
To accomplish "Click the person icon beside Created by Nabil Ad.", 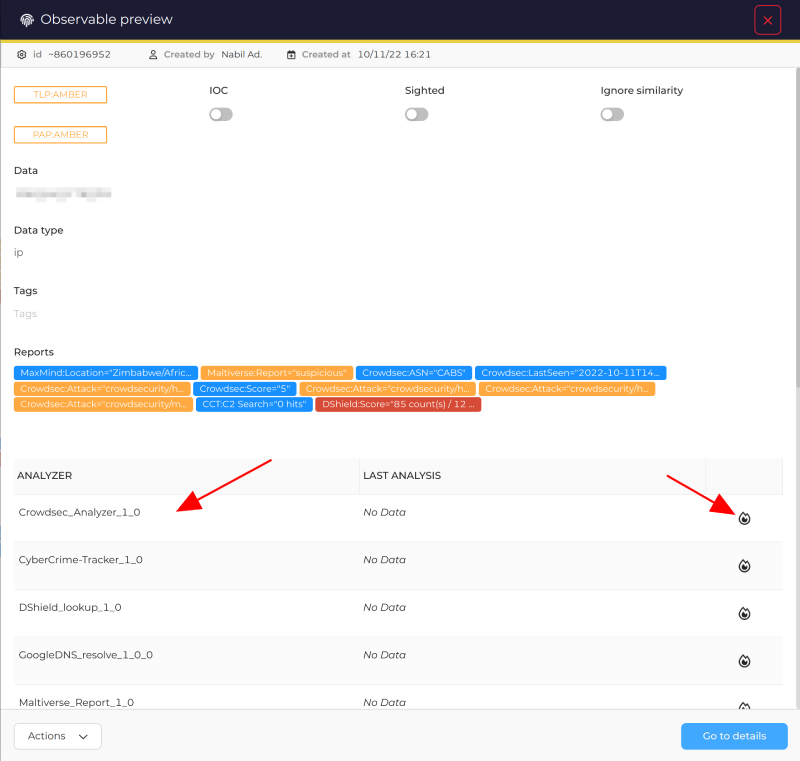I will tap(151, 54).
